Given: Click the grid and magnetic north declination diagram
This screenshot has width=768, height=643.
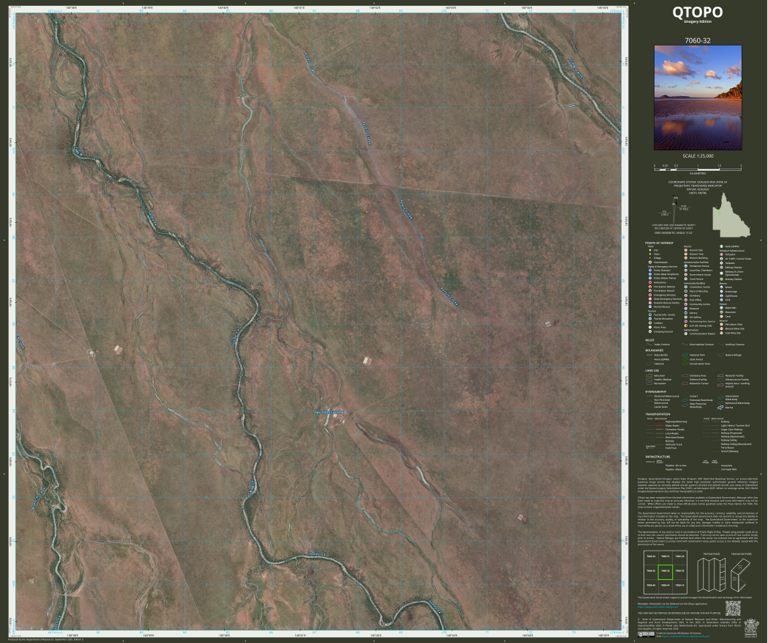Looking at the screenshot, I should pos(674,209).
